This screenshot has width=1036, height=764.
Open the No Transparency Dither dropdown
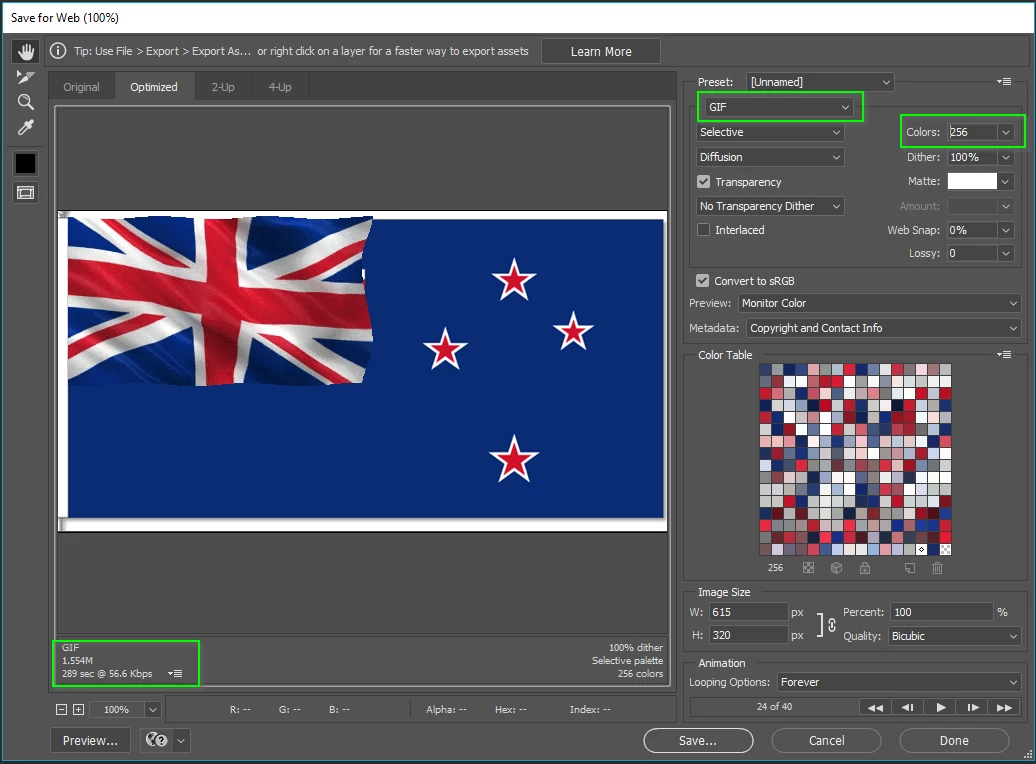(x=770, y=206)
